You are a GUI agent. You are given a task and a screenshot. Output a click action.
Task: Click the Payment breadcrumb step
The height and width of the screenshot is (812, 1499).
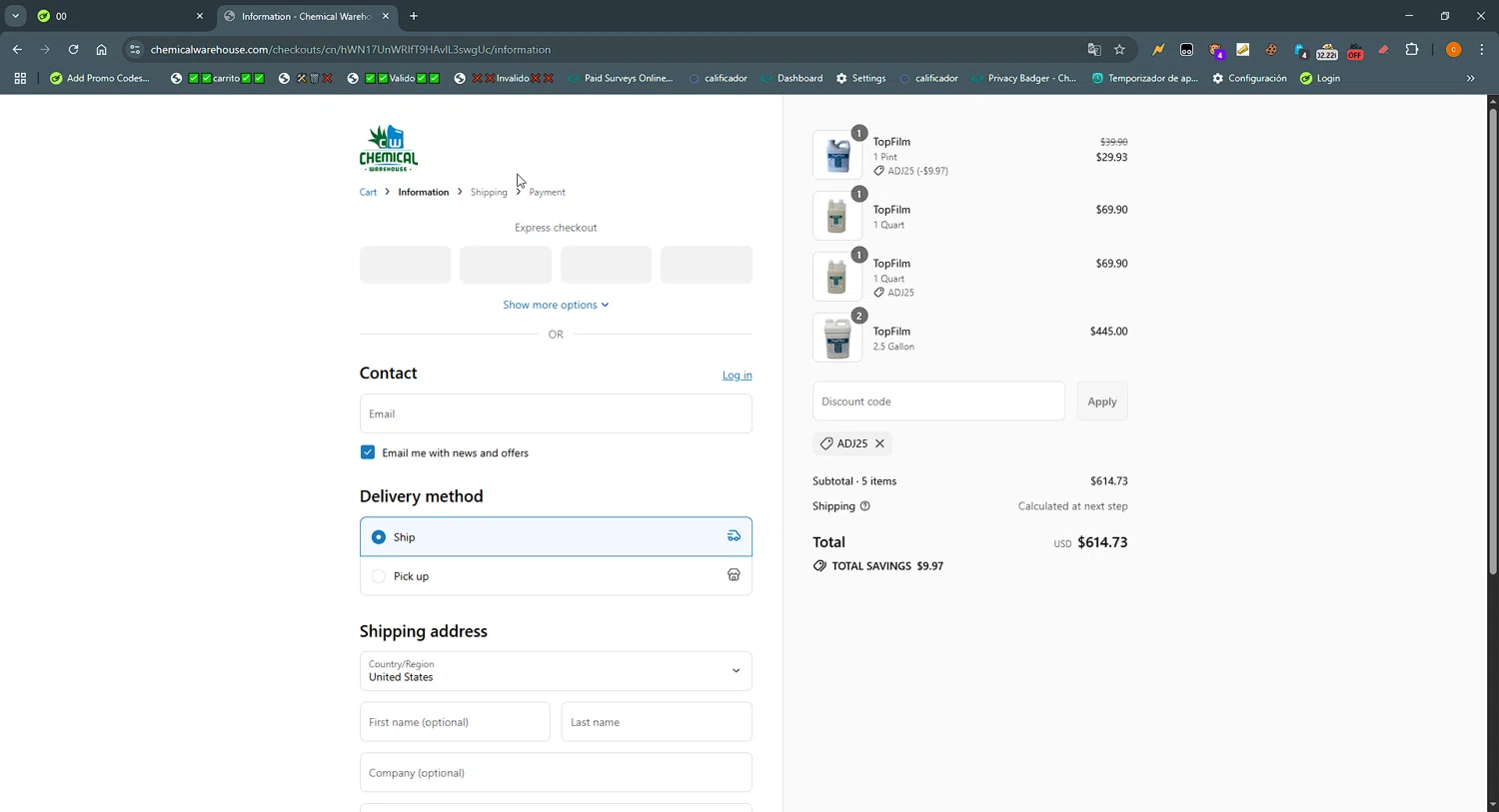pos(547,192)
